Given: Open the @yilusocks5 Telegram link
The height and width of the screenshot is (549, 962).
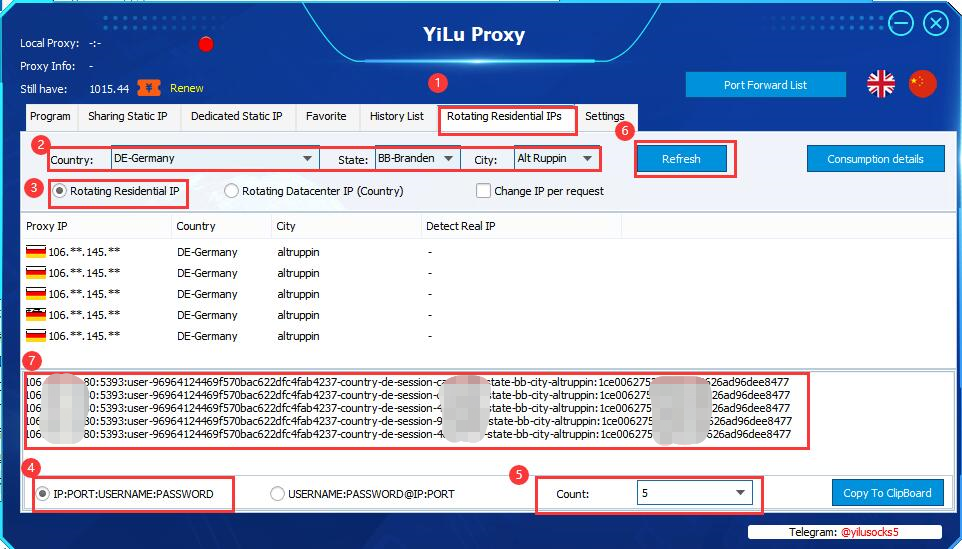Looking at the screenshot, I should pyautogui.click(x=870, y=532).
